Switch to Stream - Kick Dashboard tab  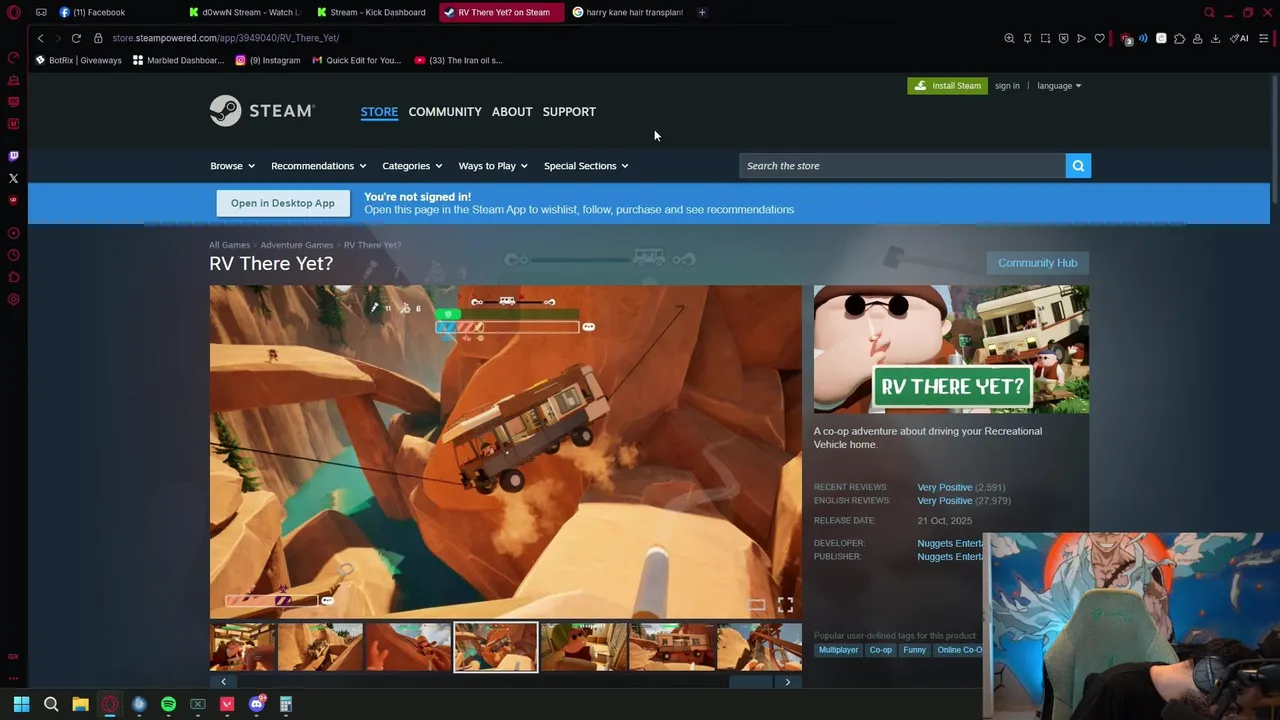tap(370, 12)
